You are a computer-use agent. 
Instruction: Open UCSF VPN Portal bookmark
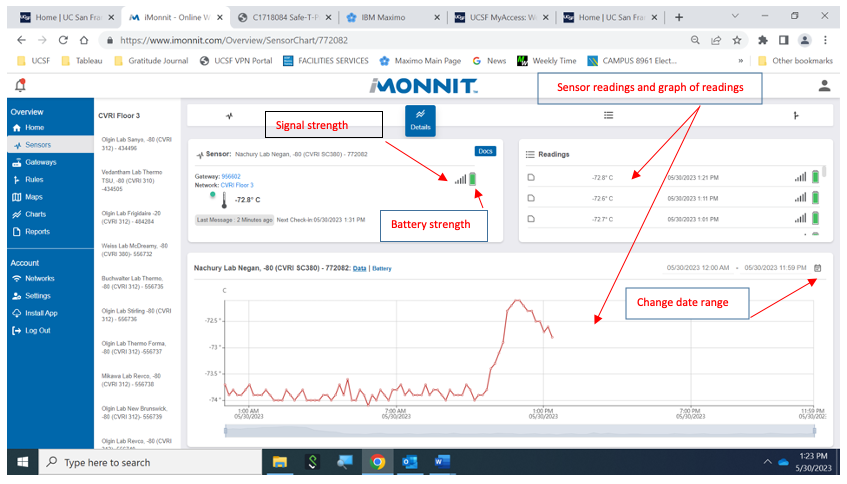[236, 60]
